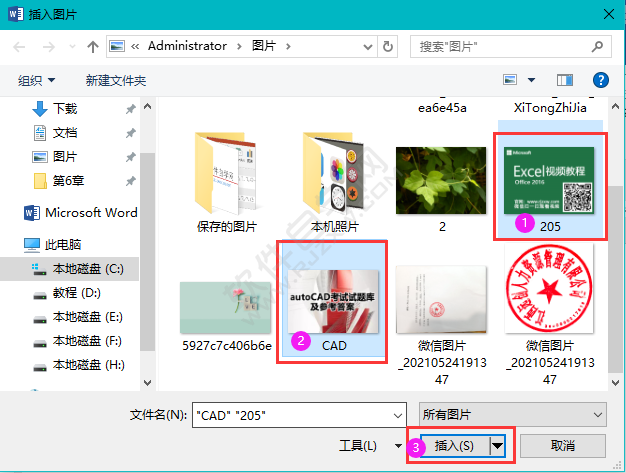Viewport: 626px width, 473px height.
Task: Click the ea6e45a file name
Action: tap(442, 108)
